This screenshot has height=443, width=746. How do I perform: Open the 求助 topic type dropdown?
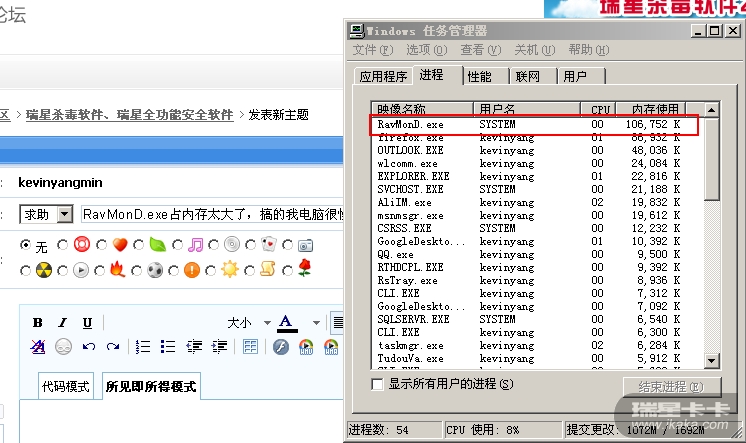(65, 214)
